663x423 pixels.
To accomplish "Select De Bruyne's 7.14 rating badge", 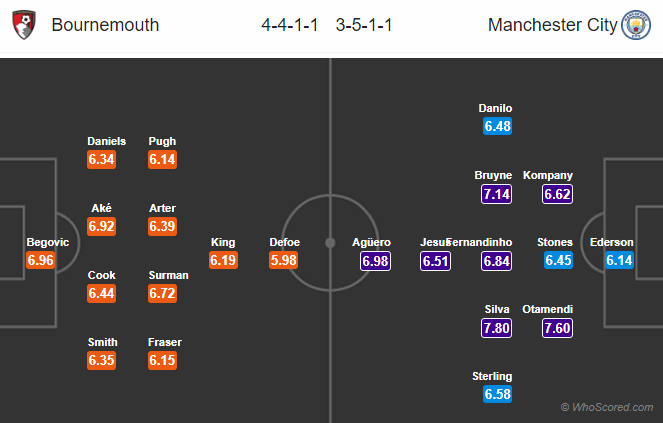I will [496, 194].
